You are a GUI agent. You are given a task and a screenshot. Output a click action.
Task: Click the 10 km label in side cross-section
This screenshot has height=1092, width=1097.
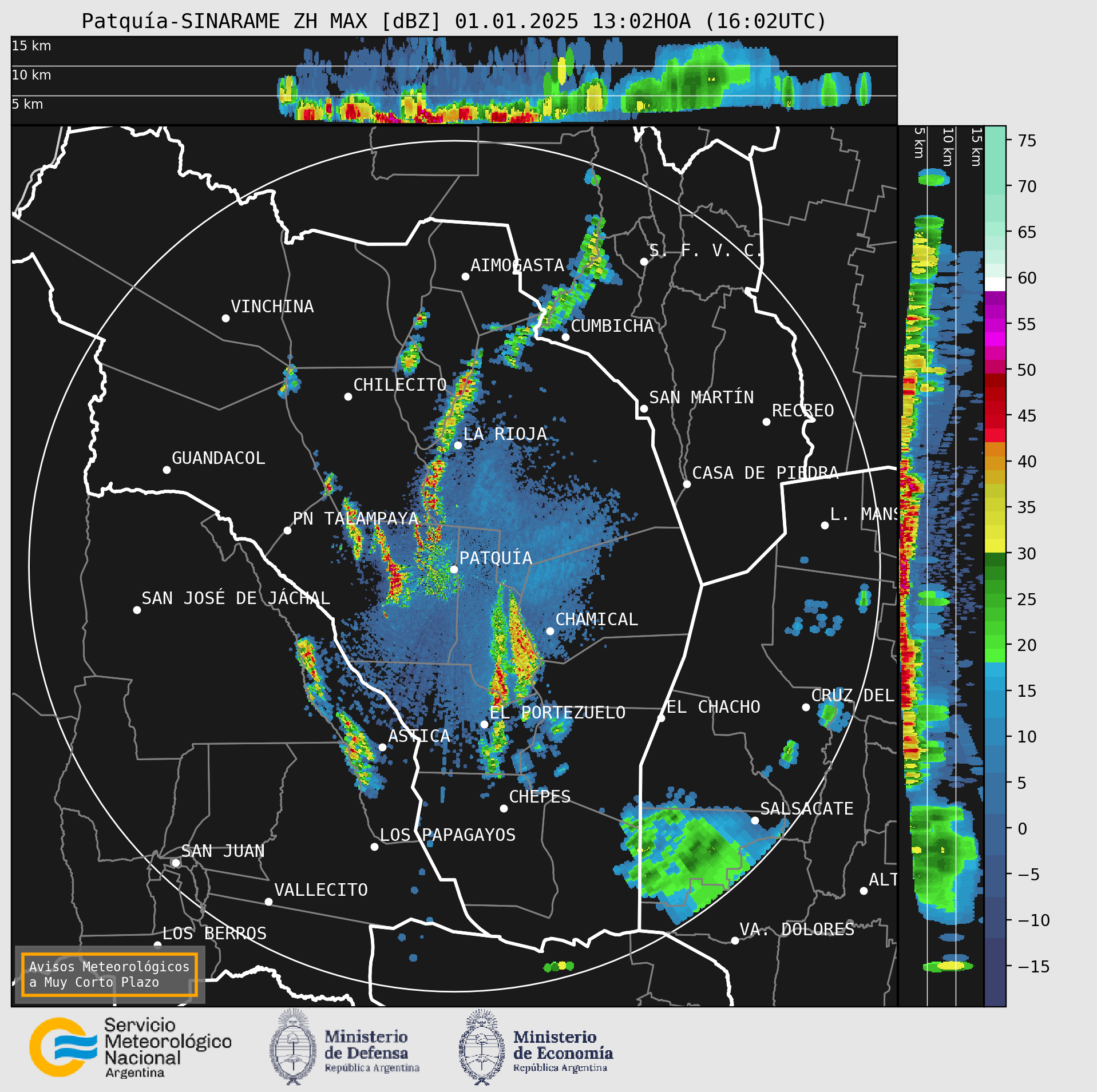tap(948, 147)
